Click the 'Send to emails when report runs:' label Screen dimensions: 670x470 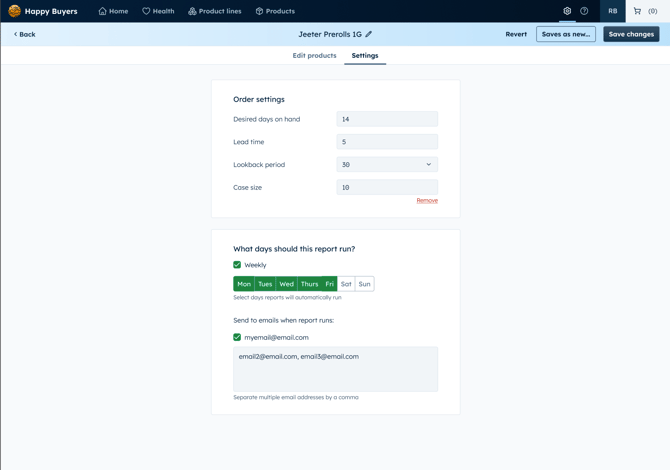coord(284,320)
